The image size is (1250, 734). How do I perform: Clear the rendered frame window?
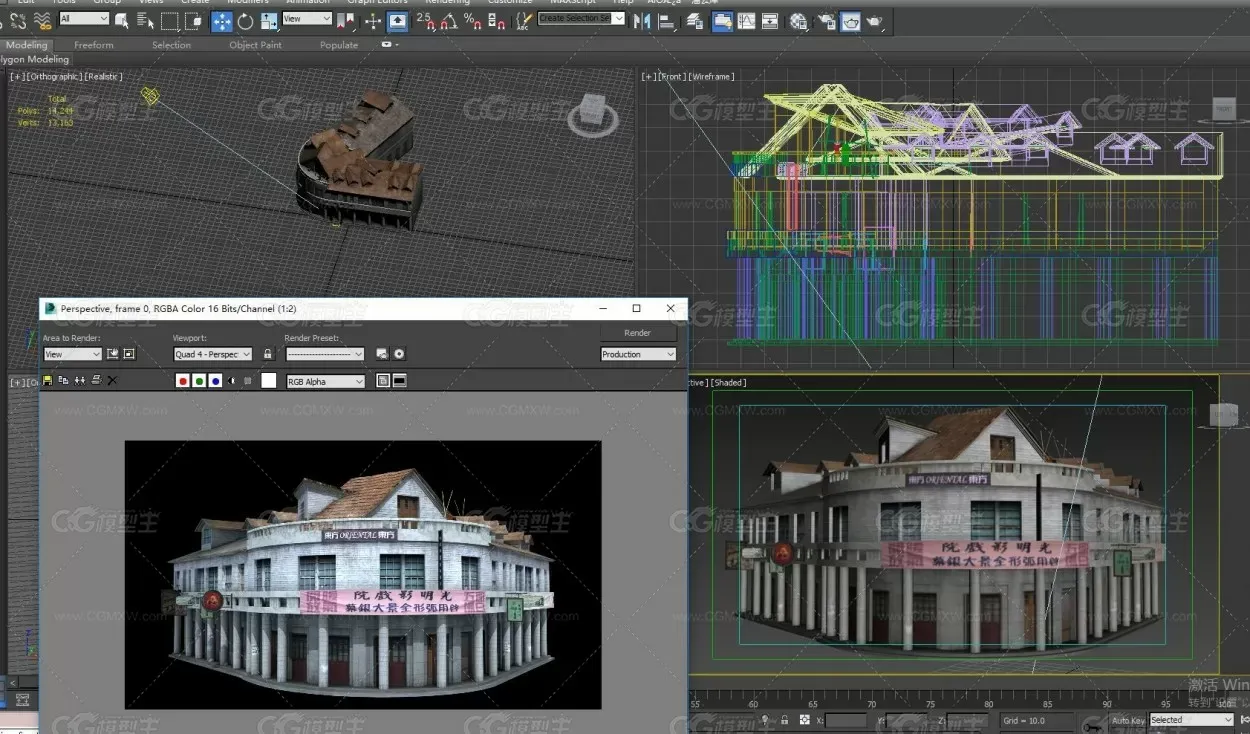[112, 381]
